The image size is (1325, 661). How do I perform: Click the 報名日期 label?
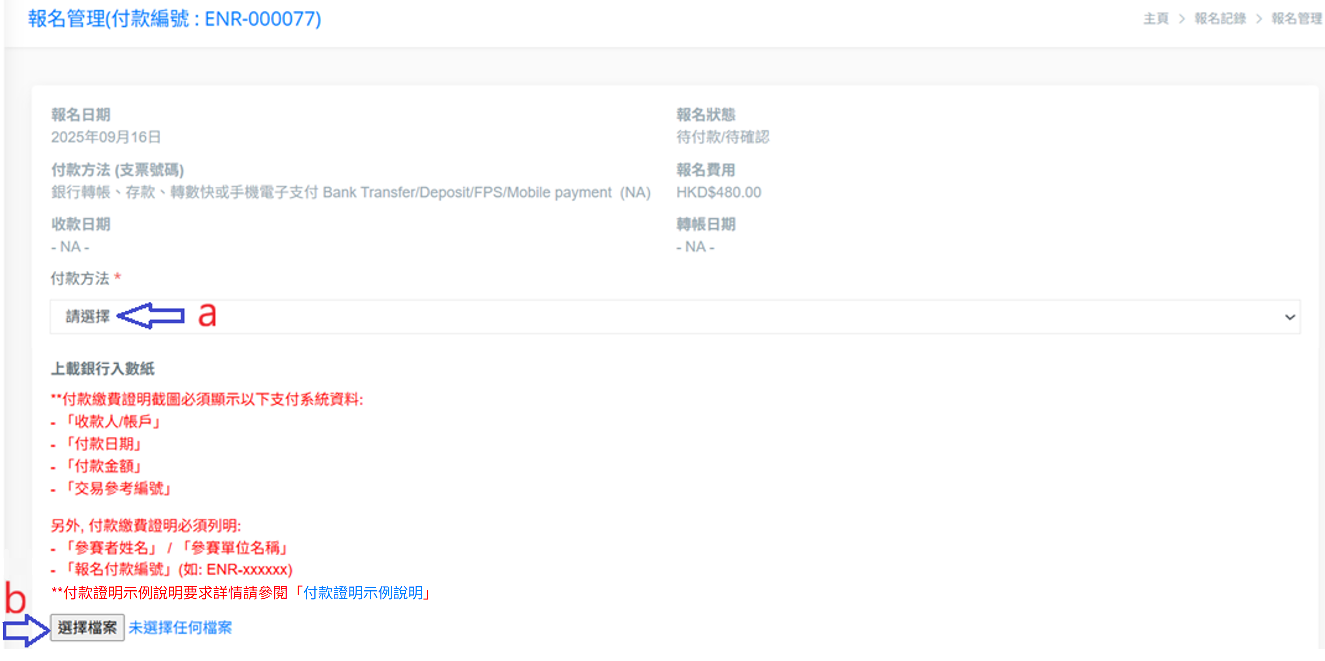(81, 115)
